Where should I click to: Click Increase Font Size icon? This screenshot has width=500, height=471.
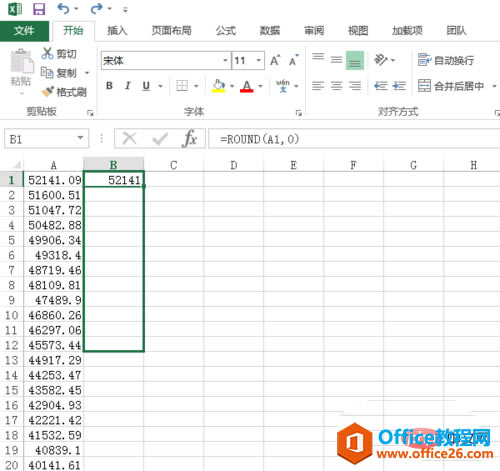[275, 60]
